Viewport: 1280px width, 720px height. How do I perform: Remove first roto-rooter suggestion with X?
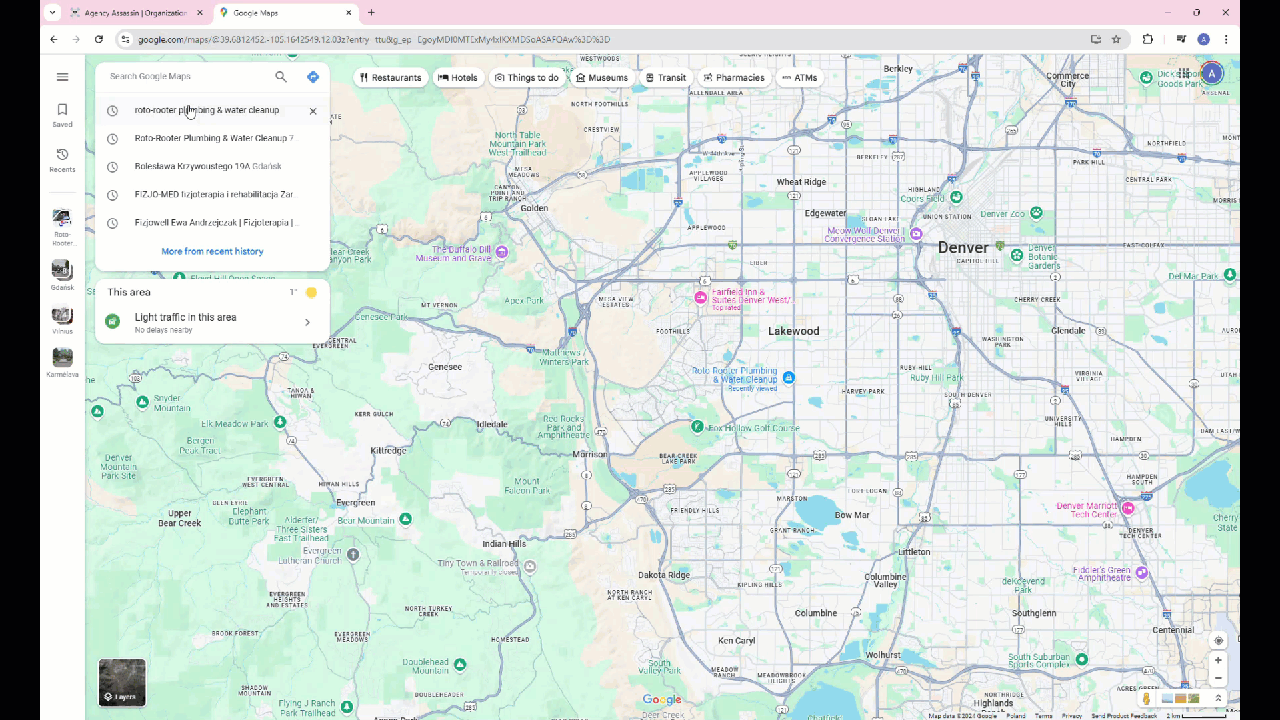point(313,111)
